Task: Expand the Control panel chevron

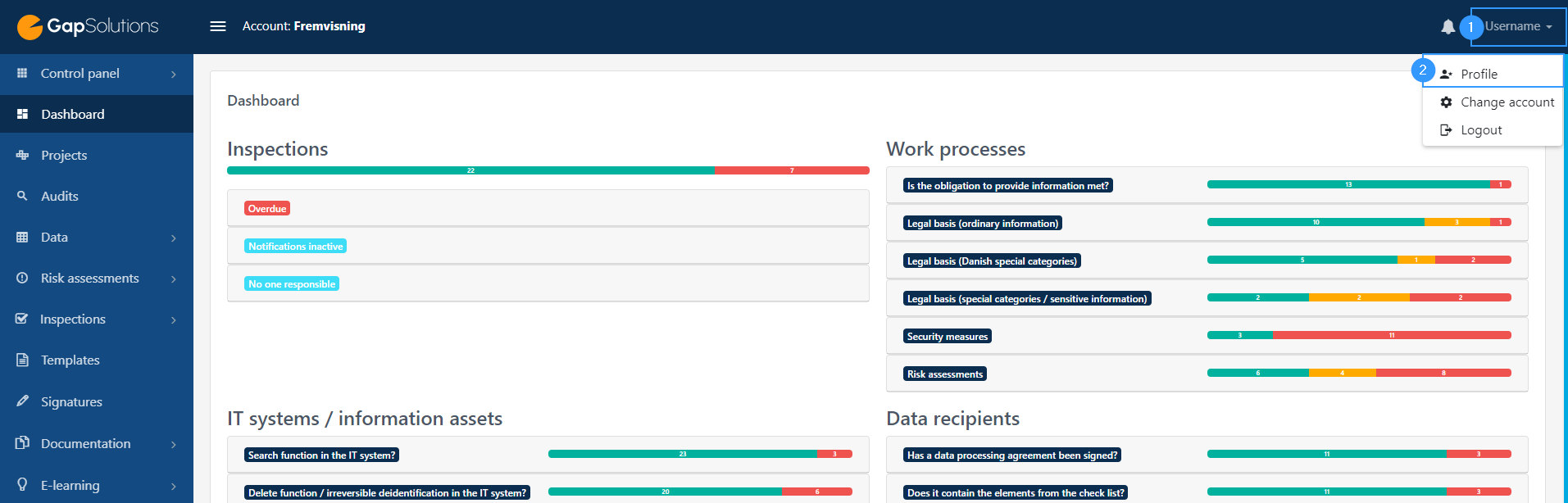Action: coord(174,75)
